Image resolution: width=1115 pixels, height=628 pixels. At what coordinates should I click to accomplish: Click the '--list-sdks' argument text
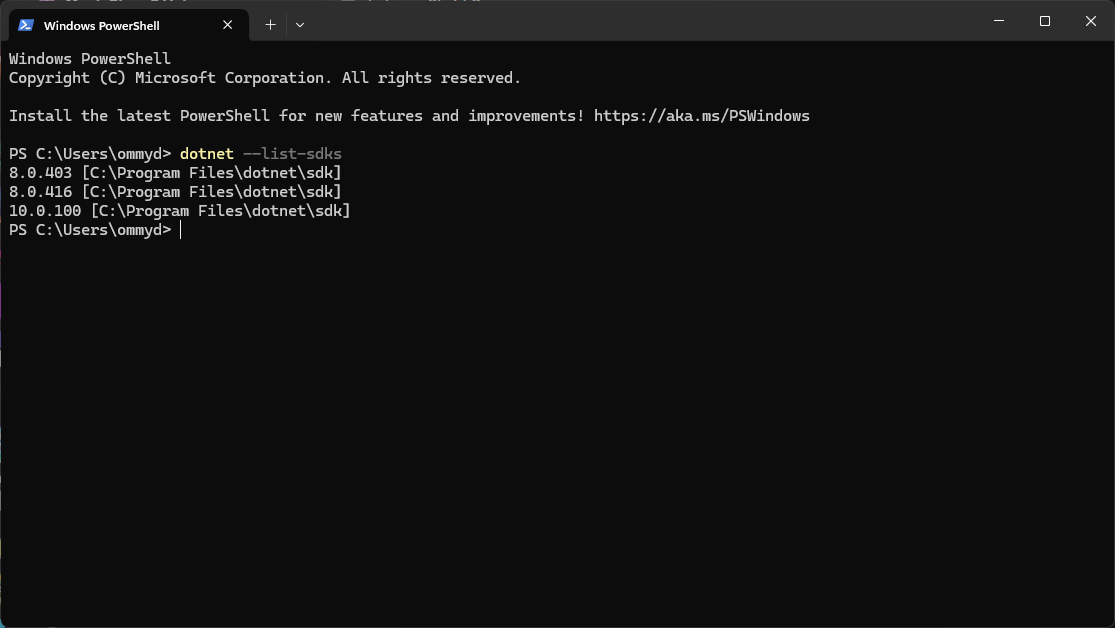pyautogui.click(x=292, y=154)
